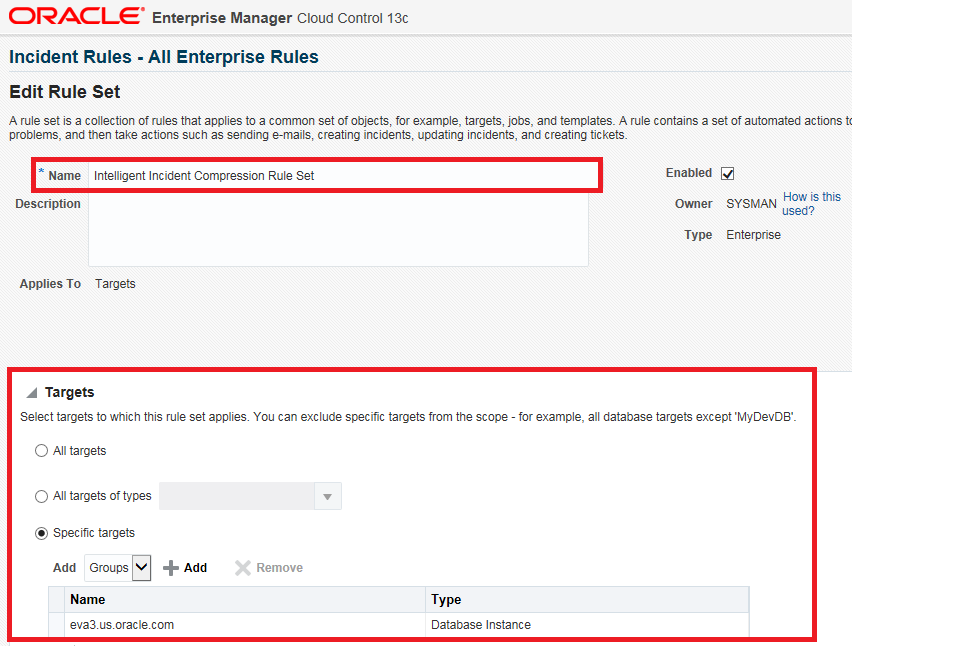
Task: Click the Enterprise type value
Action: [x=753, y=235]
